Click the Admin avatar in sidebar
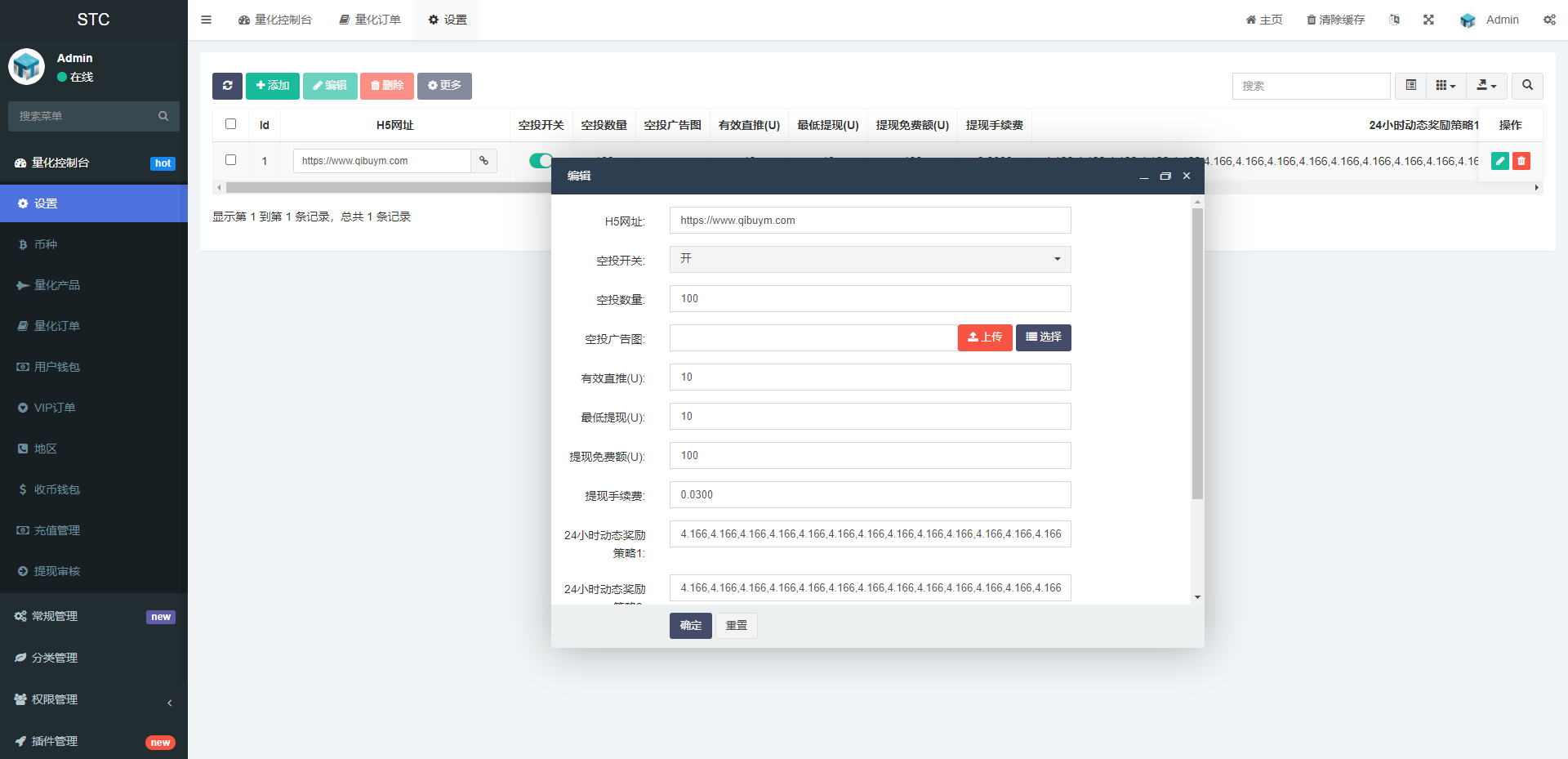The height and width of the screenshot is (759, 1568). point(26,67)
